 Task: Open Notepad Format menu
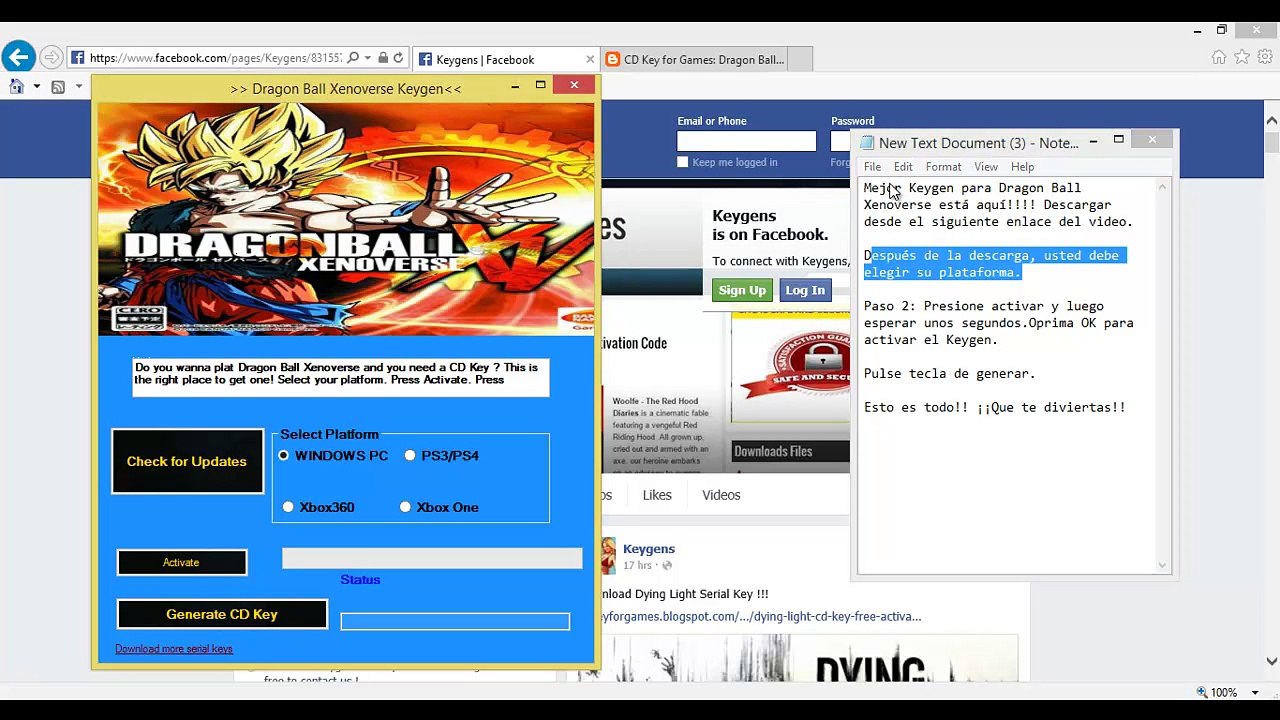click(x=943, y=167)
